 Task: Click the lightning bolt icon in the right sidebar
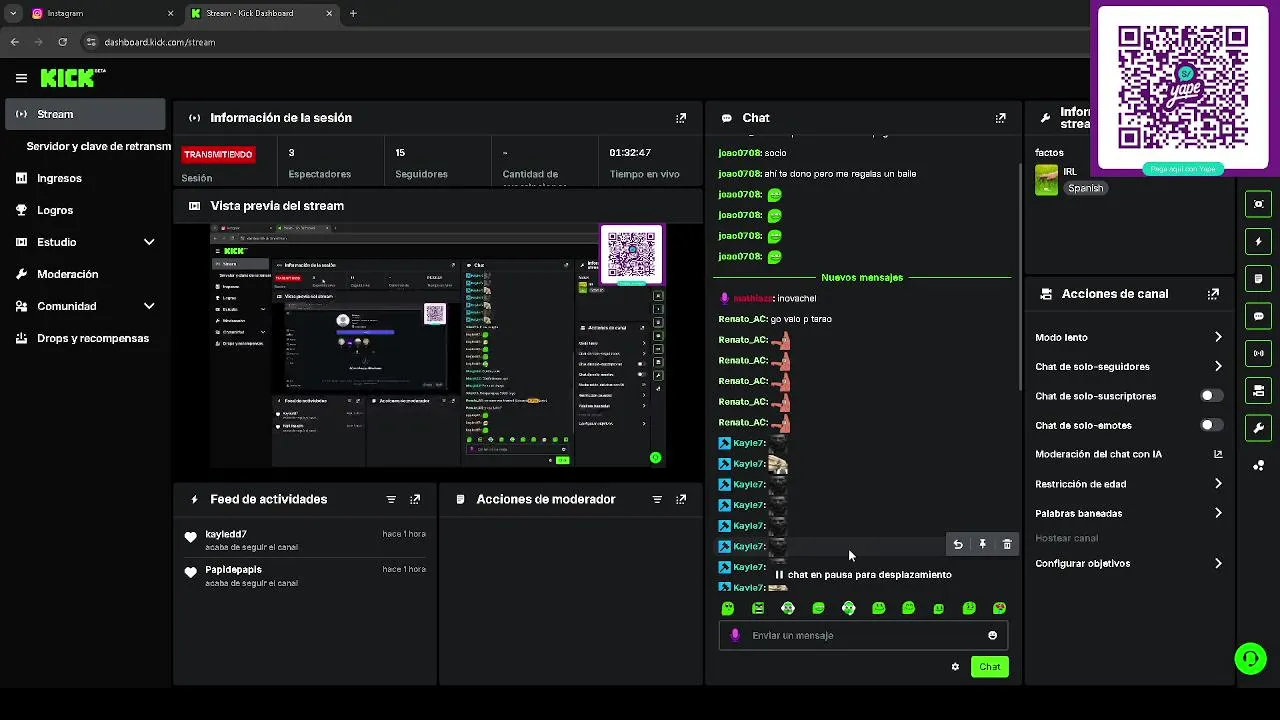click(x=1258, y=241)
